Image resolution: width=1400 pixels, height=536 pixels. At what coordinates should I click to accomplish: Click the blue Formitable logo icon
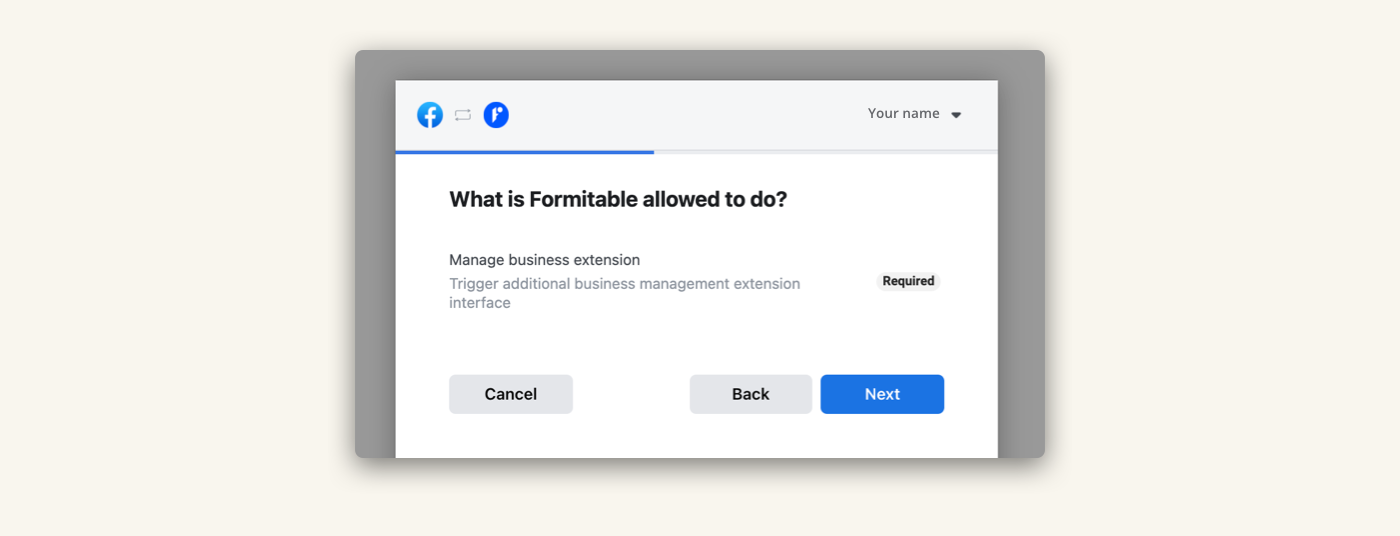point(496,115)
